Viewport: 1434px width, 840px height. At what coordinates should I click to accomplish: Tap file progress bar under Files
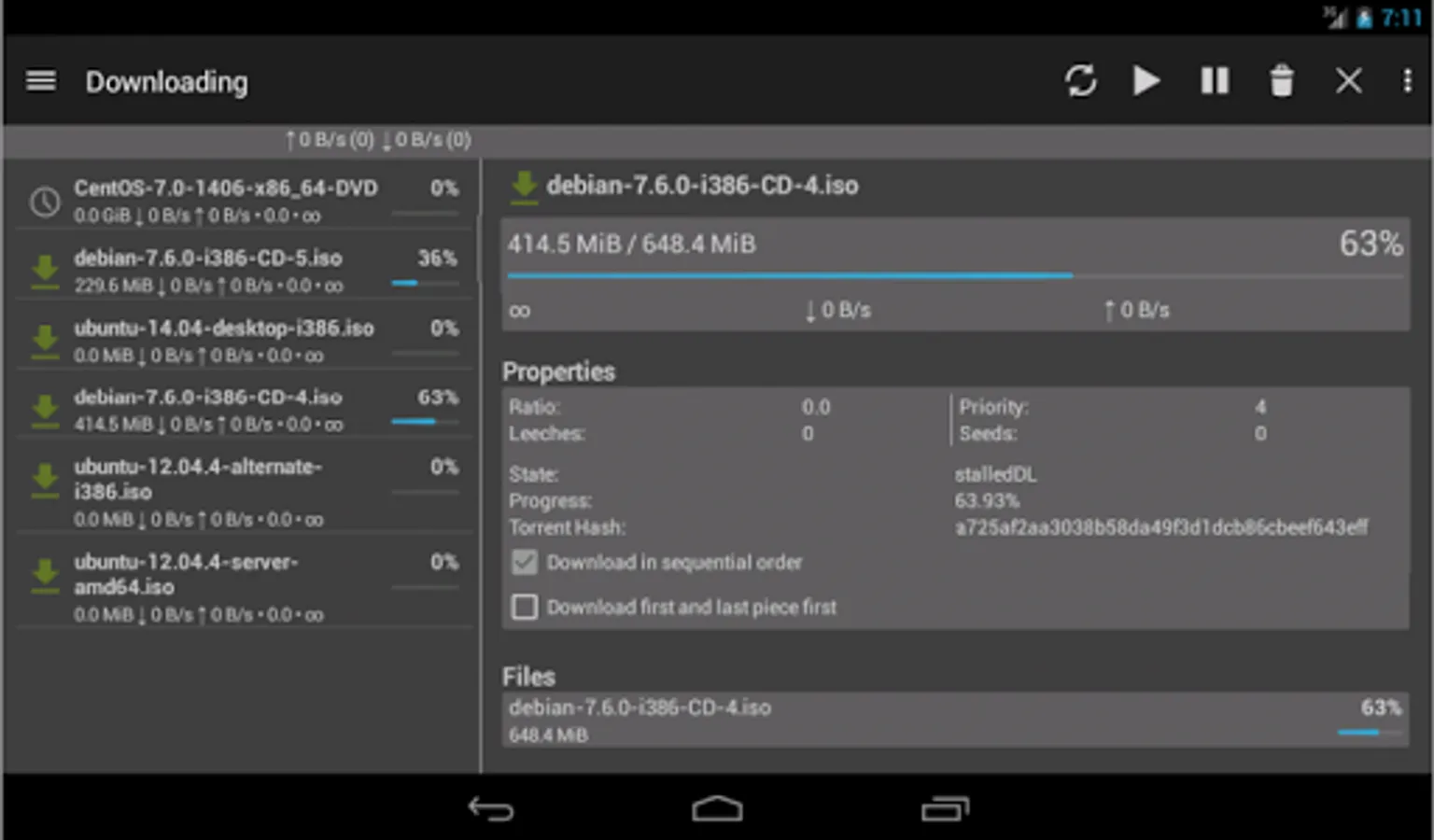tap(1370, 733)
